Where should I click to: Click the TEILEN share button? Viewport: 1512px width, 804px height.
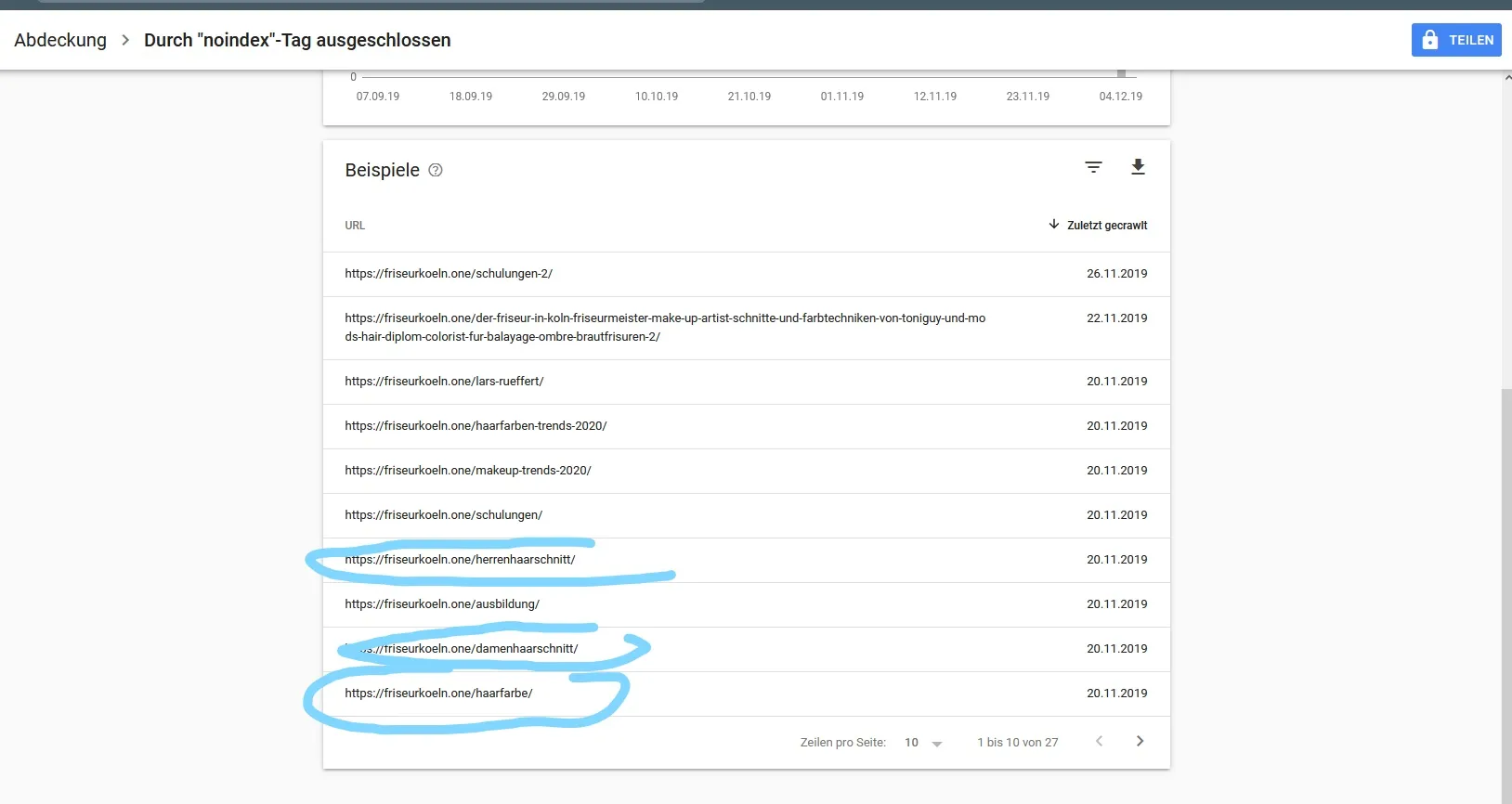point(1456,40)
